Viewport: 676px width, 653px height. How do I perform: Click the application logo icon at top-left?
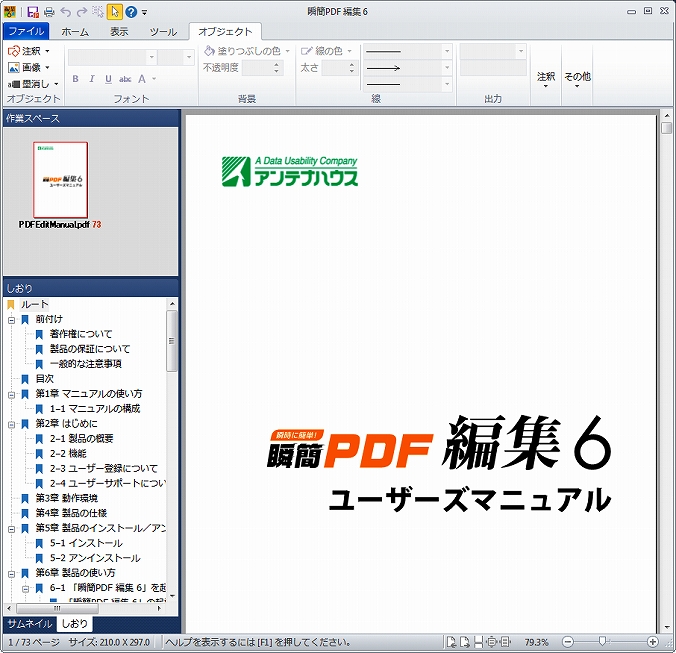(x=9, y=12)
